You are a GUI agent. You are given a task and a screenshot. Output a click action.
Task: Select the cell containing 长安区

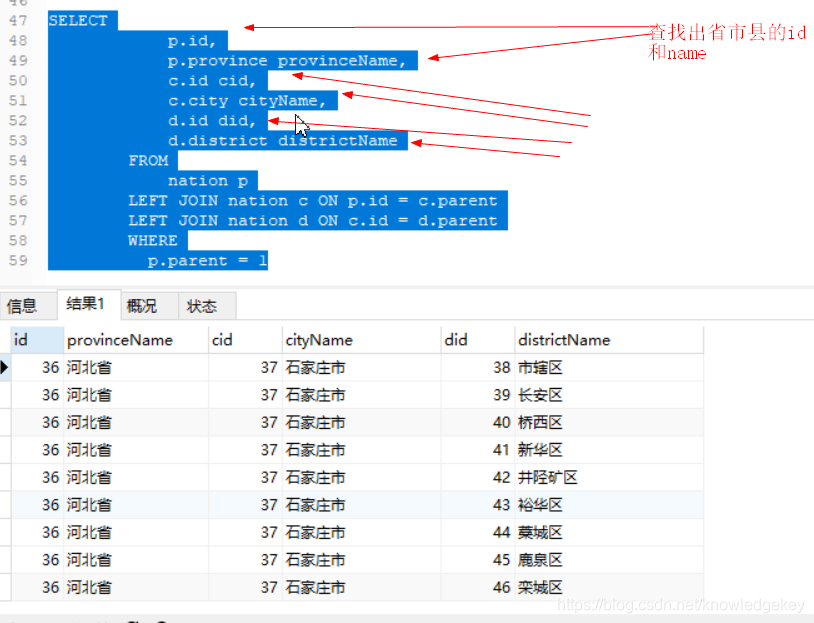[x=542, y=395]
